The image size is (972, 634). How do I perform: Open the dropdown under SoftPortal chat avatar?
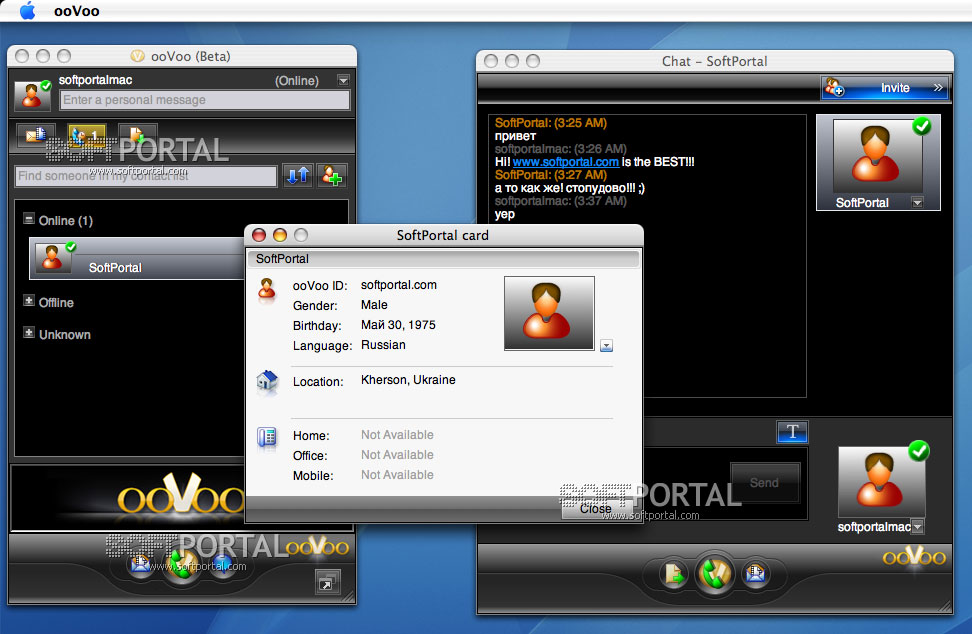coord(917,203)
